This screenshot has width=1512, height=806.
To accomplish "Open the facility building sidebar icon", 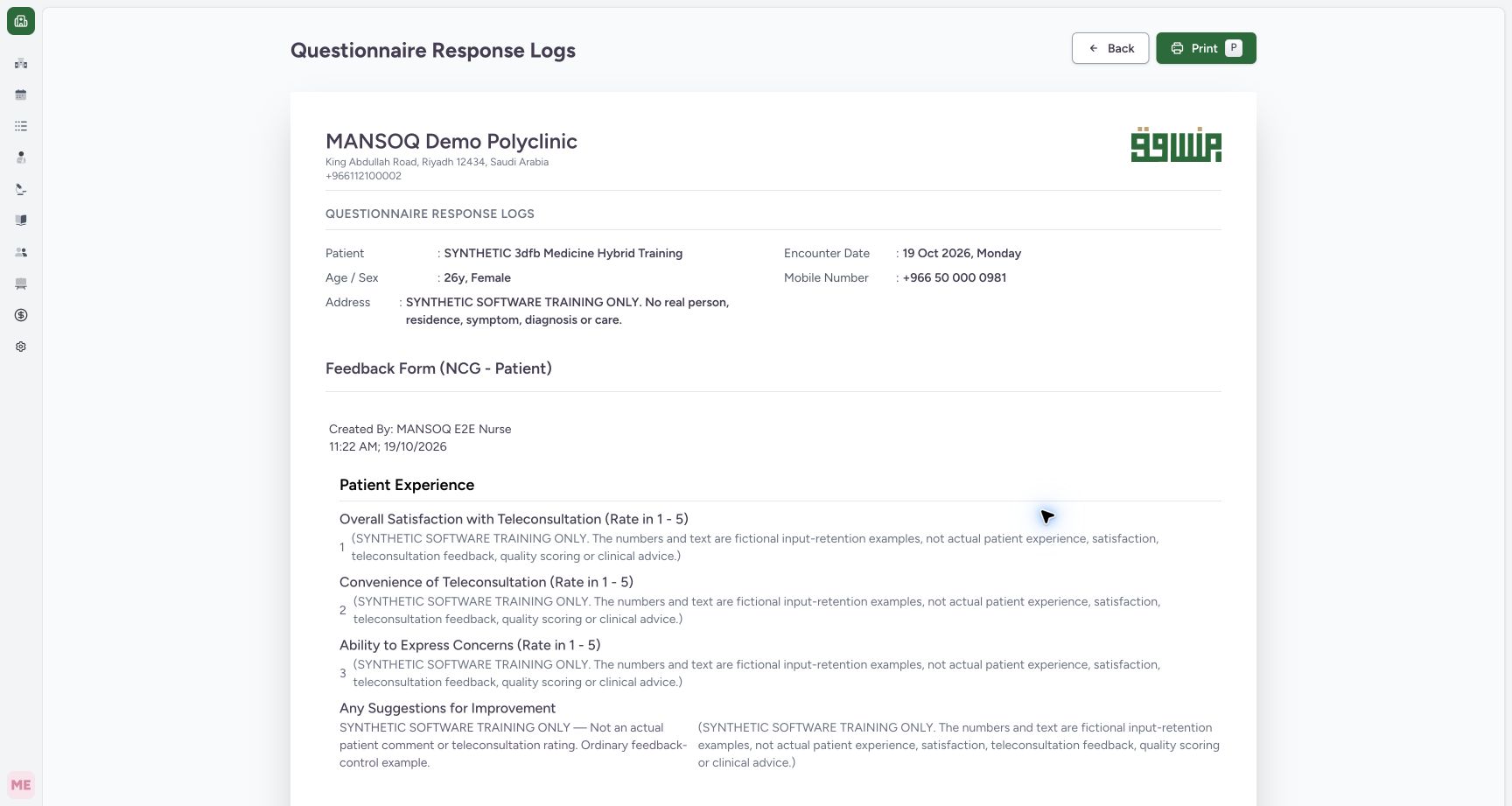I will tap(21, 63).
